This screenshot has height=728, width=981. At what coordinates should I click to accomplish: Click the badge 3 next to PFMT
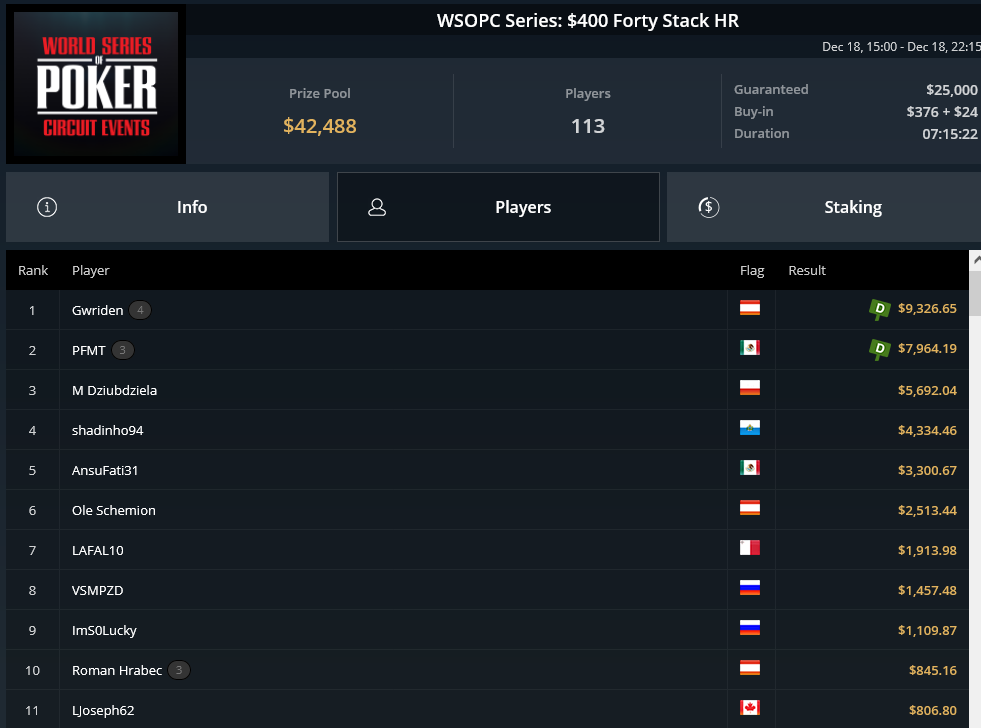[x=123, y=350]
